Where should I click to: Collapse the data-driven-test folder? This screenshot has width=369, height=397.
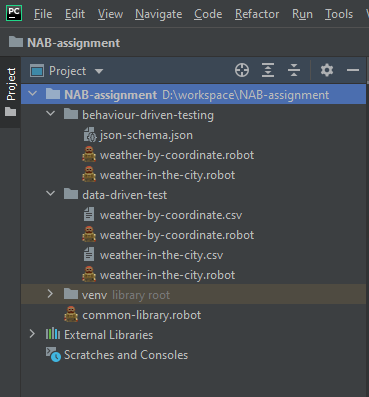click(x=51, y=194)
